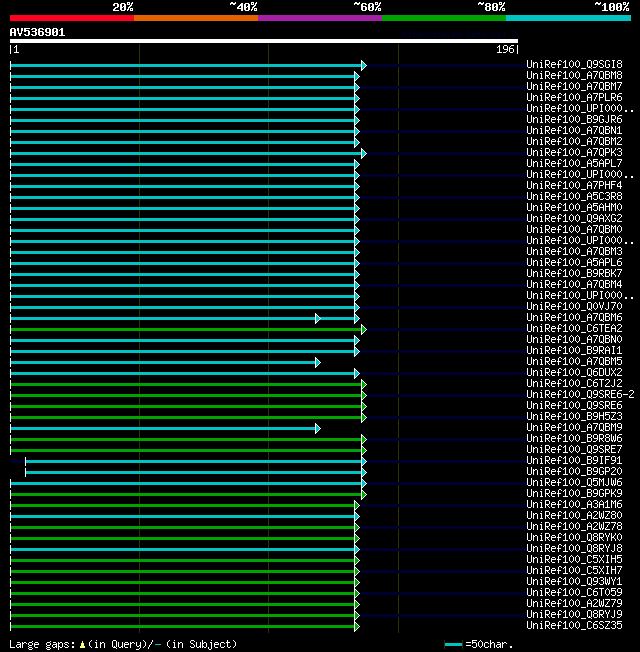Image resolution: width=640 pixels, height=652 pixels.
Task: Select the UniRef100_C6T059 label
Action: [574, 593]
